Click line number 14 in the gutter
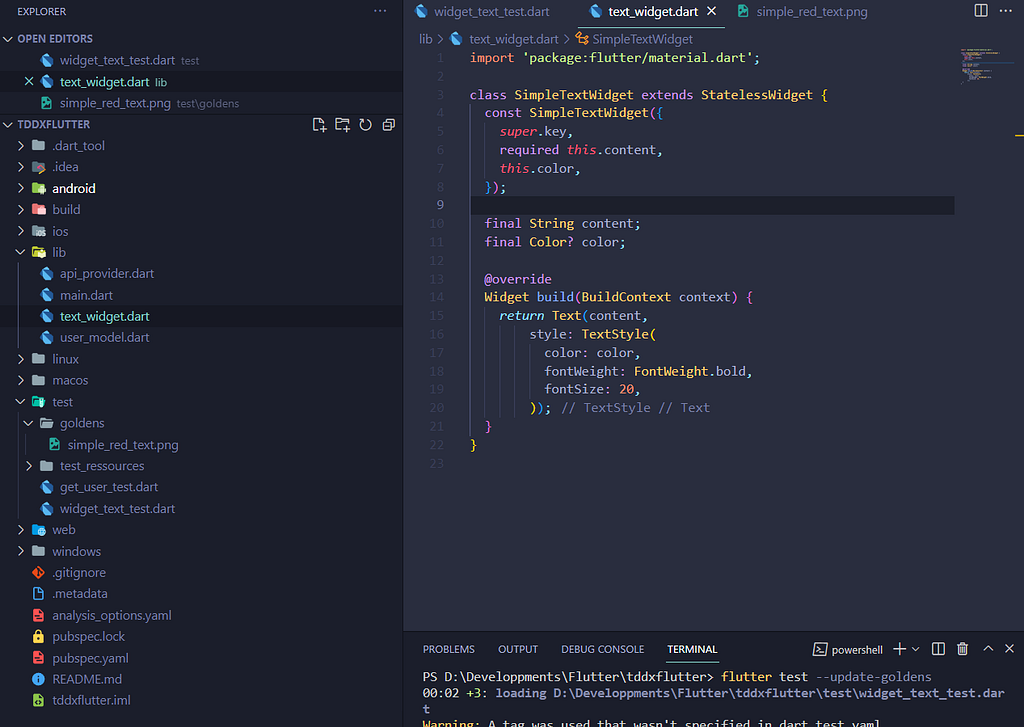This screenshot has height=727, width=1024. point(437,297)
